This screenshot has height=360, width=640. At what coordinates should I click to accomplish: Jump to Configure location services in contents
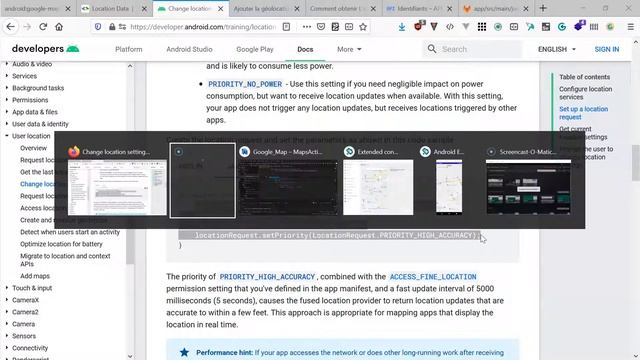[x=585, y=93]
